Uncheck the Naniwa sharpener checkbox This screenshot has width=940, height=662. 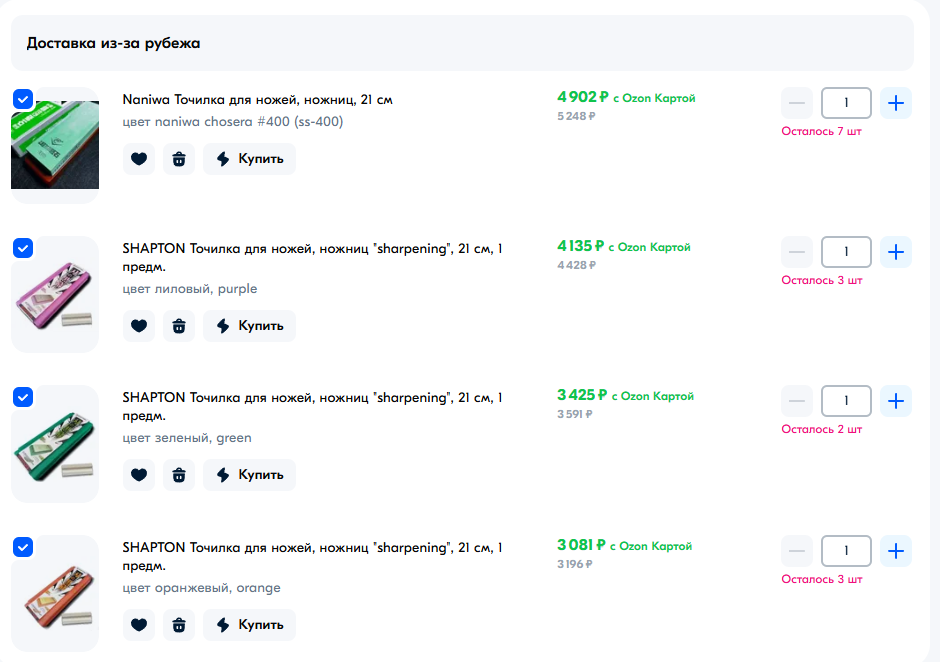pyautogui.click(x=23, y=99)
